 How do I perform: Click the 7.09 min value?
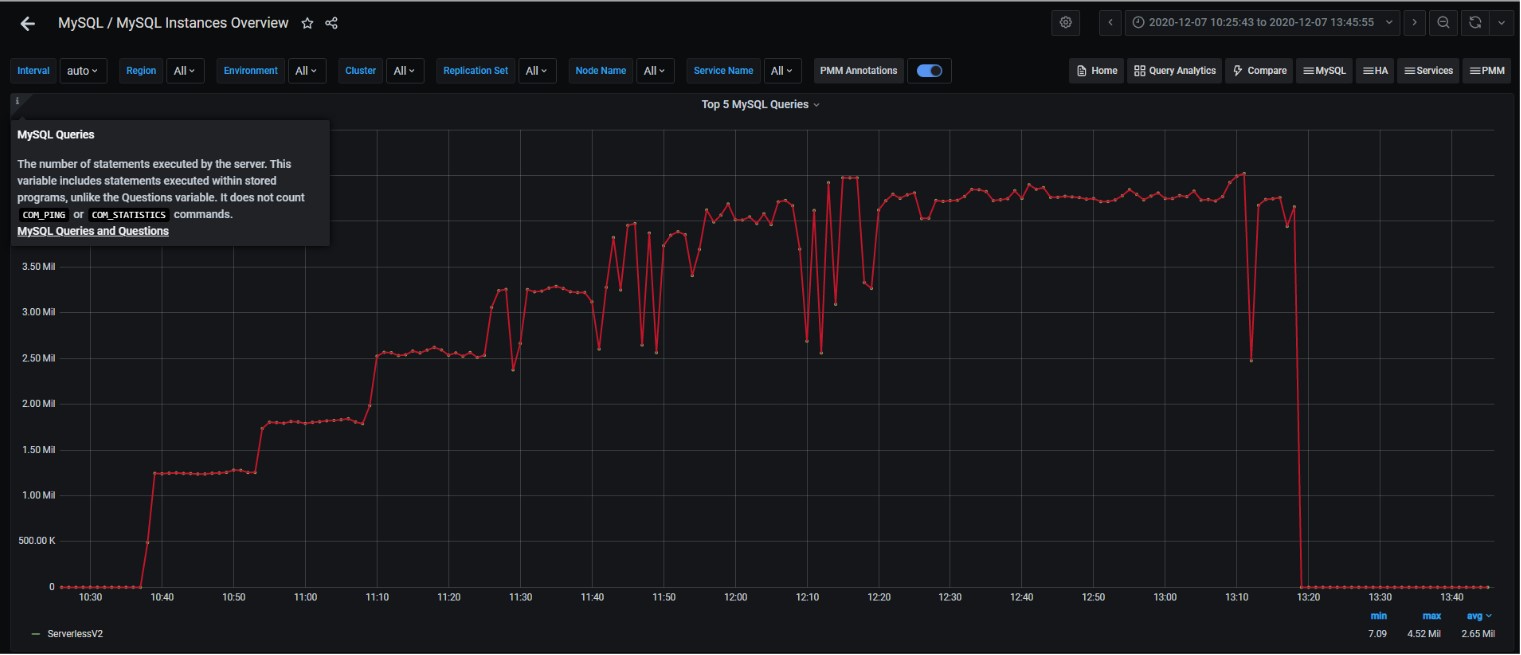[x=1378, y=634]
